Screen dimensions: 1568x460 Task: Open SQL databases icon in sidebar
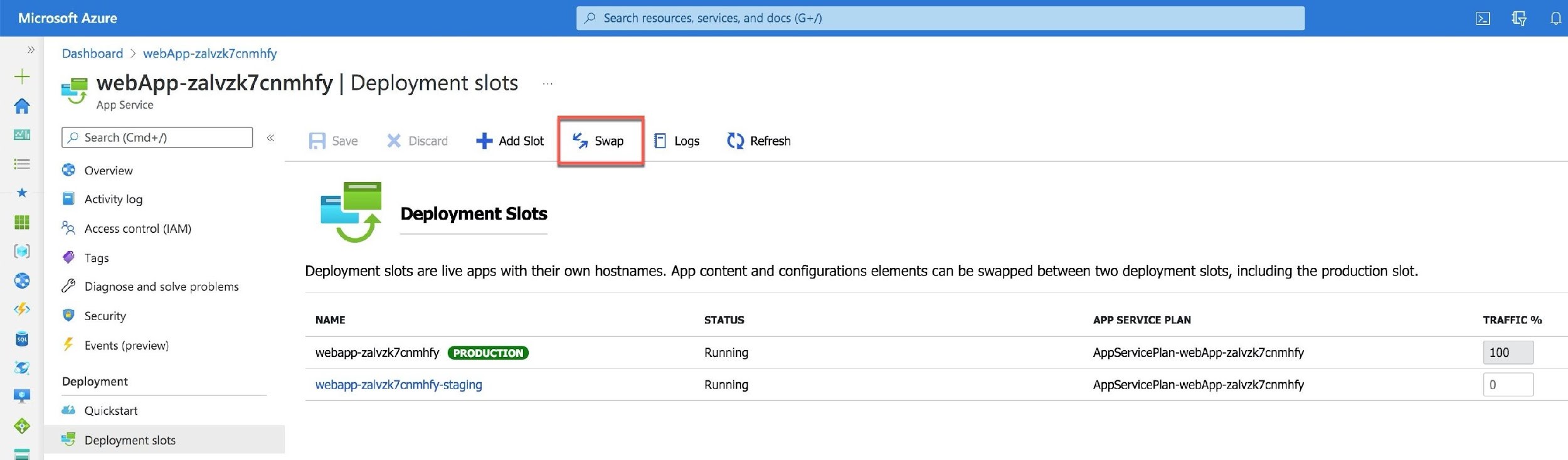pos(22,339)
